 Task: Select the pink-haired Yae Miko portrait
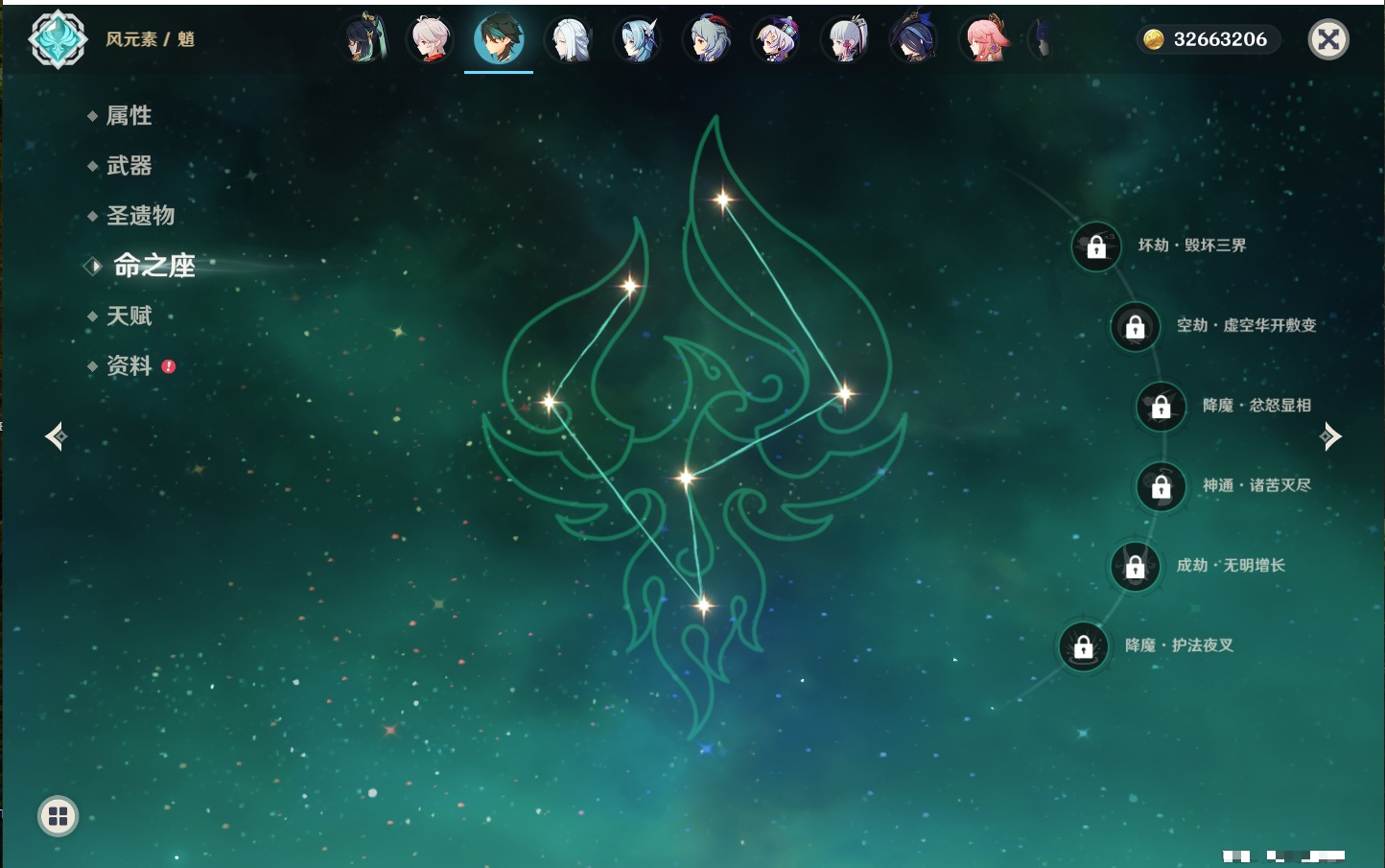coord(985,39)
